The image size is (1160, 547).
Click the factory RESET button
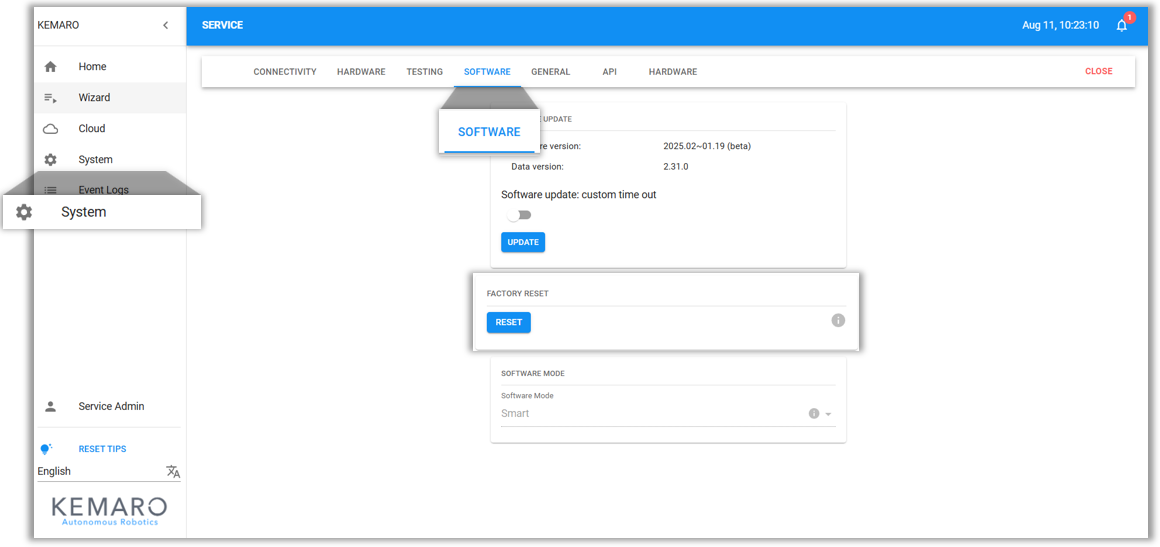pos(508,323)
